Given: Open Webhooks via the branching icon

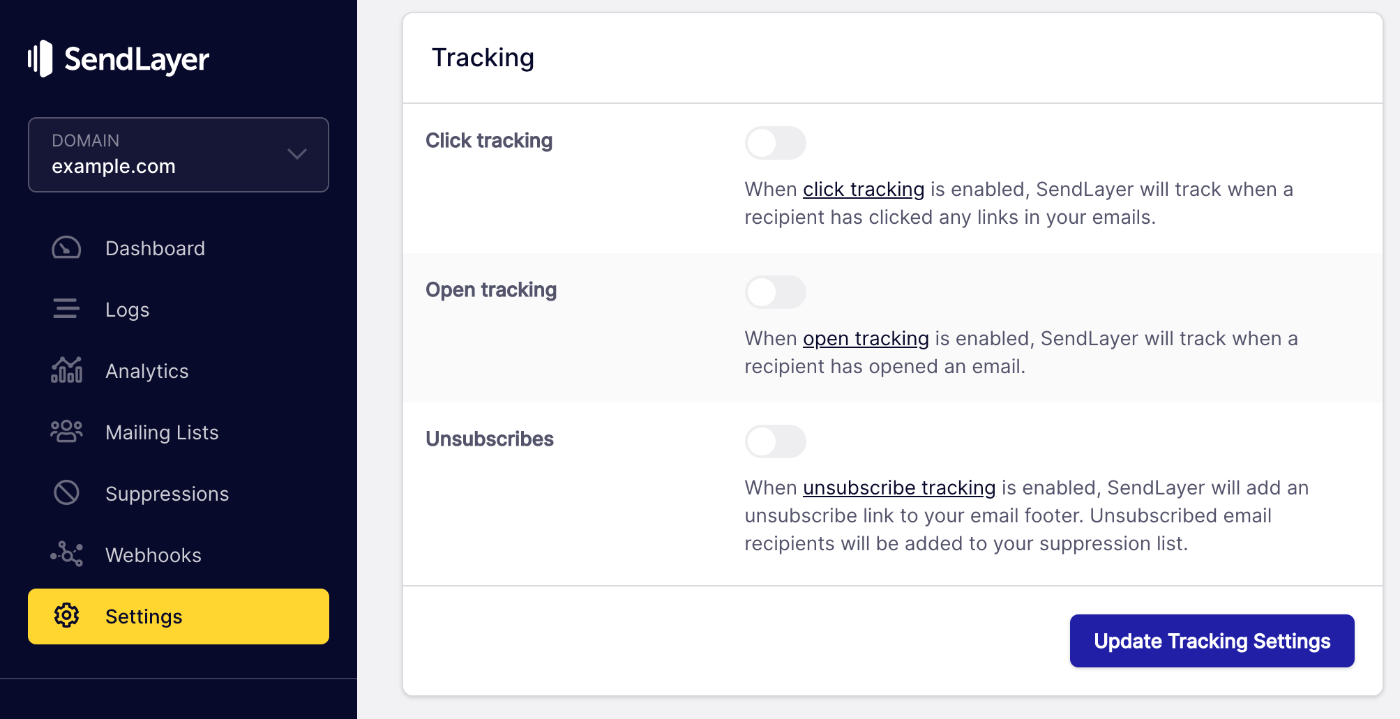Looking at the screenshot, I should (x=65, y=554).
